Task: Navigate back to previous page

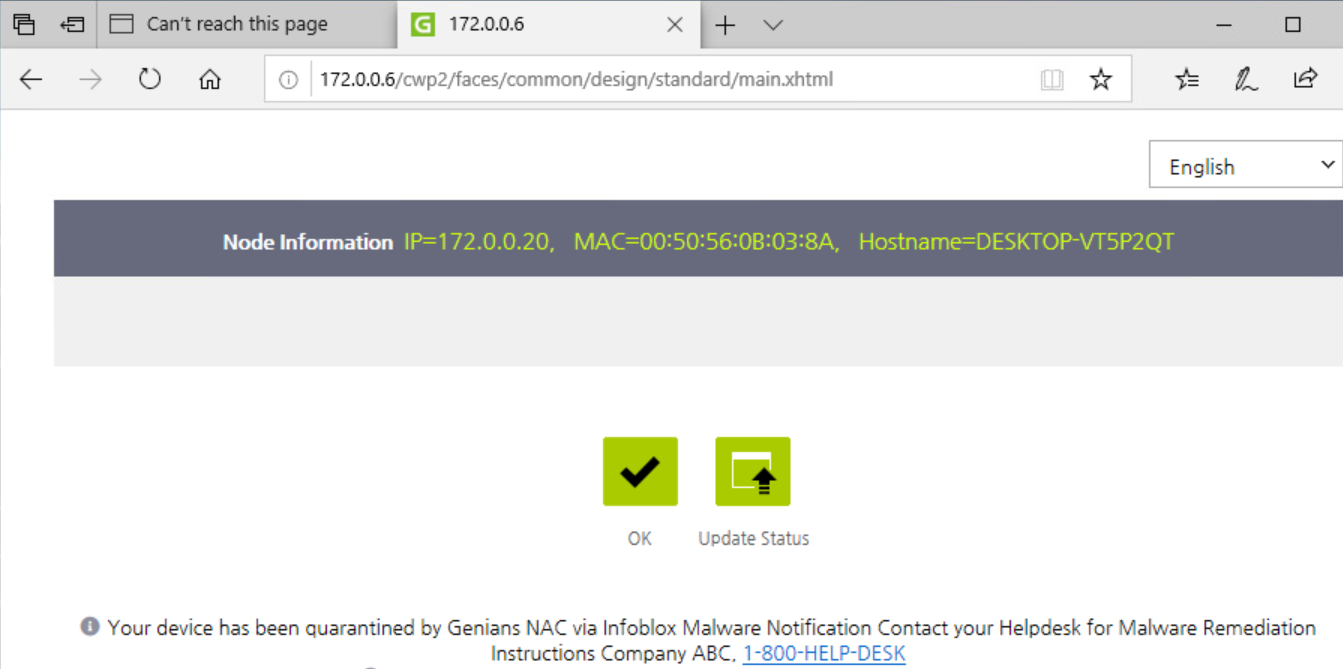Action: 31,80
